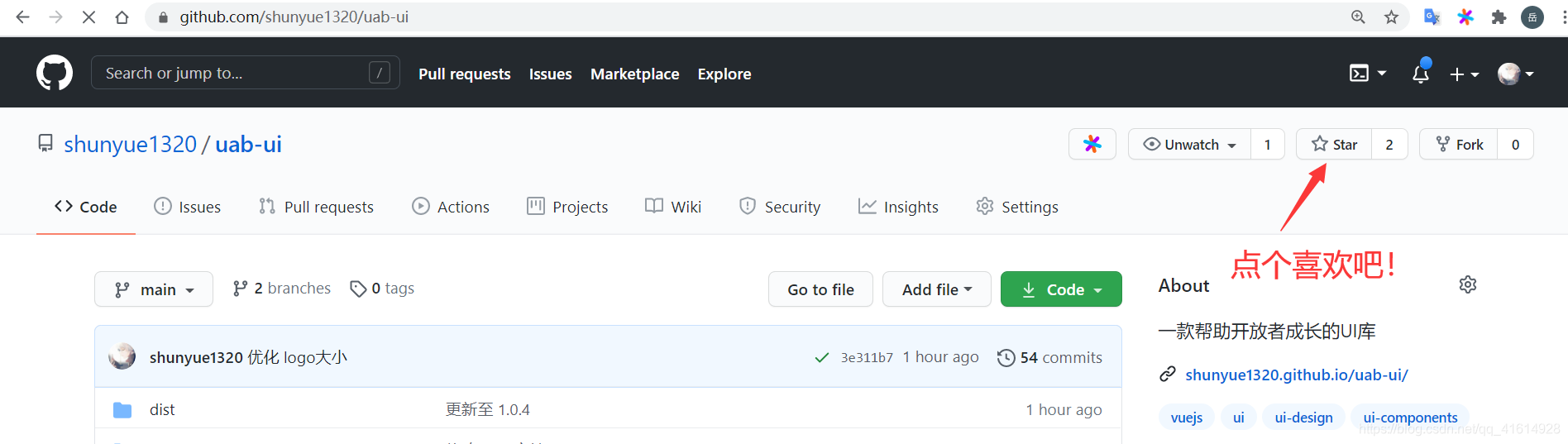Click the commit status check mark
Image resolution: width=1568 pixels, height=444 pixels.
[x=822, y=357]
